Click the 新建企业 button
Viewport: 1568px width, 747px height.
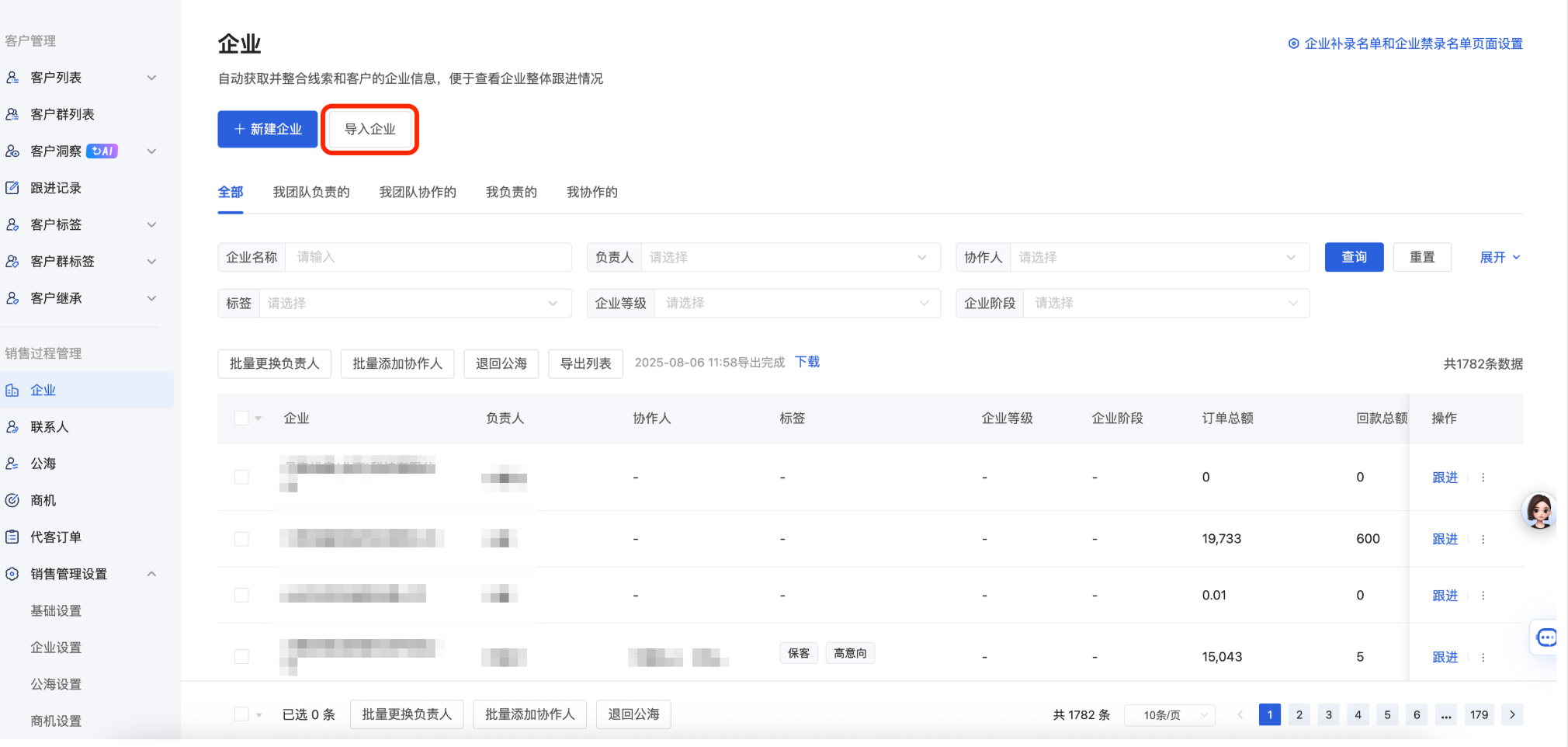point(268,129)
